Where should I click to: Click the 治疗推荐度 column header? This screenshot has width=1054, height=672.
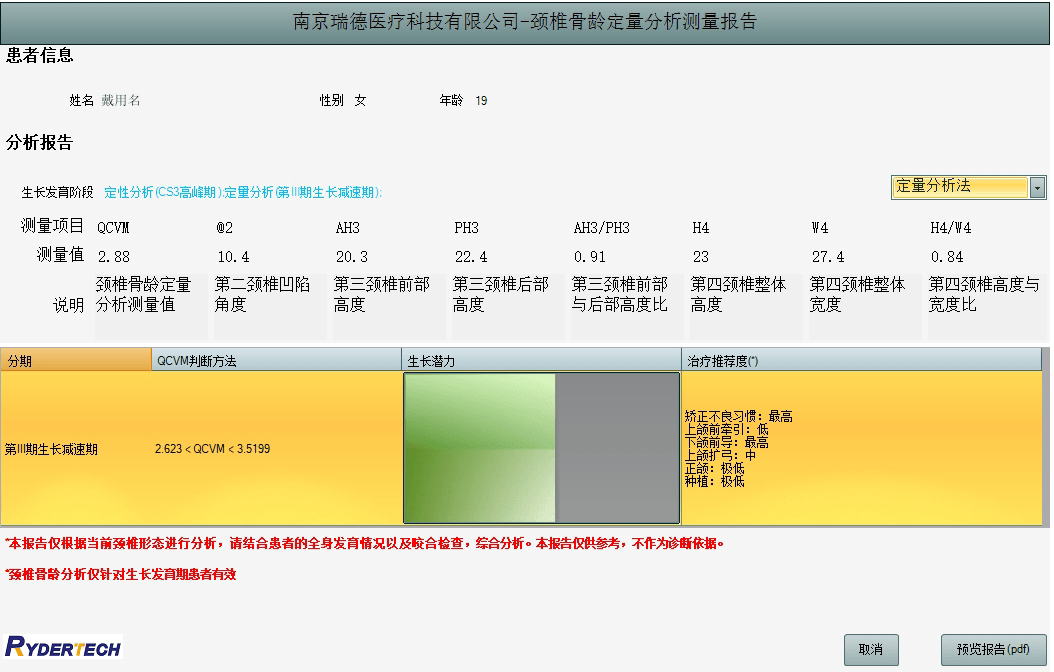(x=861, y=361)
